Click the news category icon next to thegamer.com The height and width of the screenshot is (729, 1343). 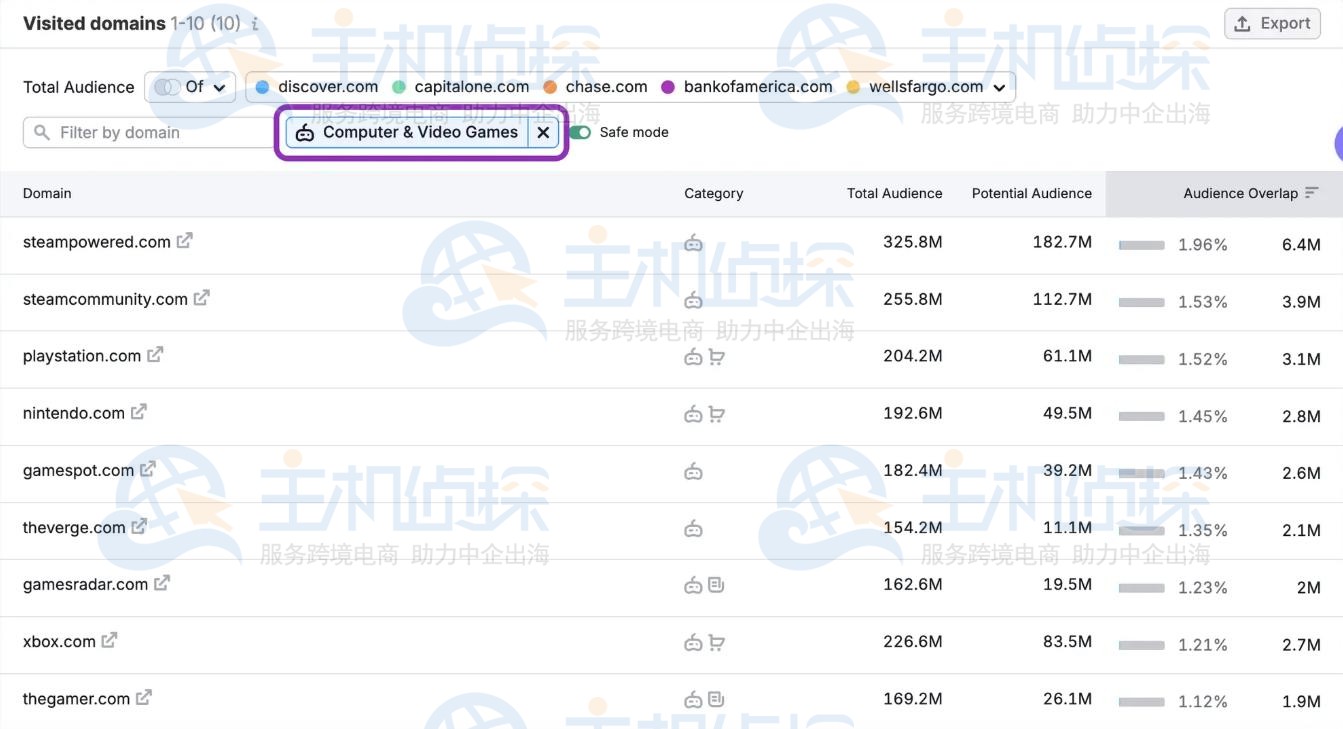[714, 698]
